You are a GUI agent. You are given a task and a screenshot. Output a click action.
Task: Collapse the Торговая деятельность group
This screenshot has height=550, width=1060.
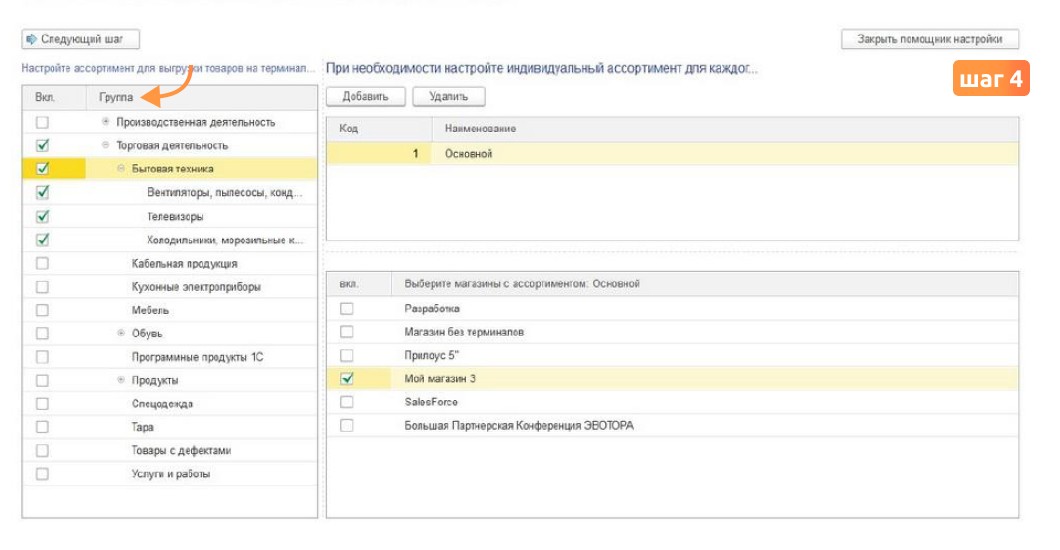pyautogui.click(x=105, y=145)
